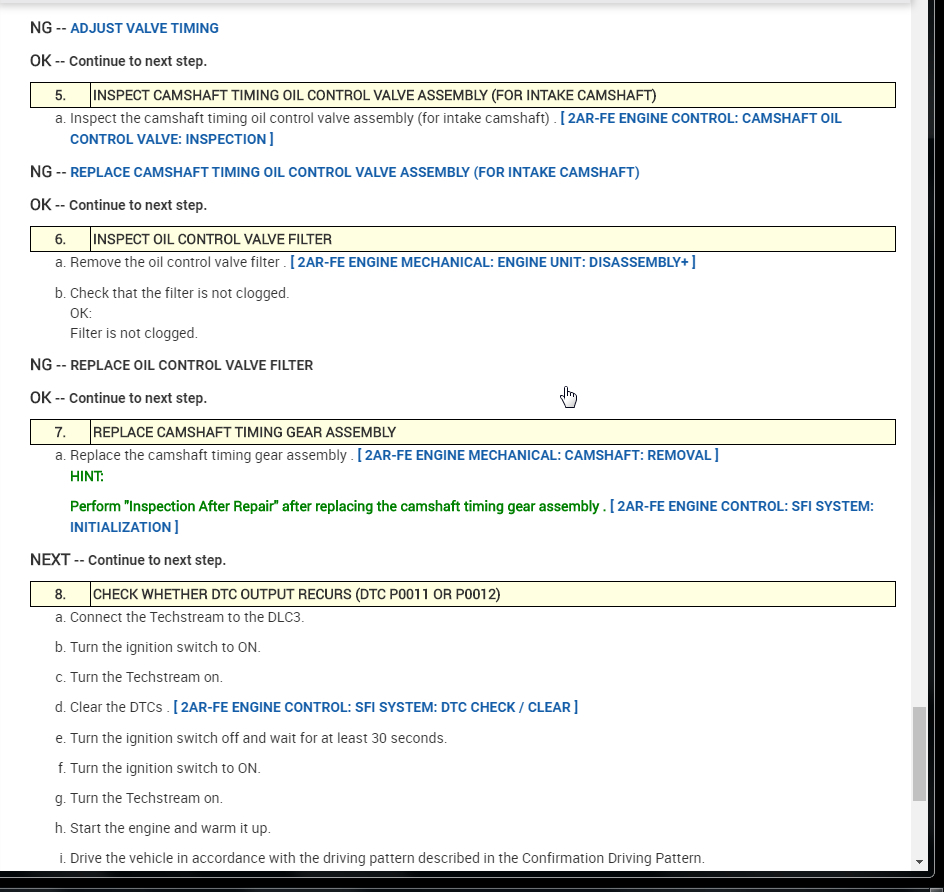Select the INSPECT OIL CONTROL VALVE FILTER heading
The height and width of the screenshot is (892, 944).
212,239
